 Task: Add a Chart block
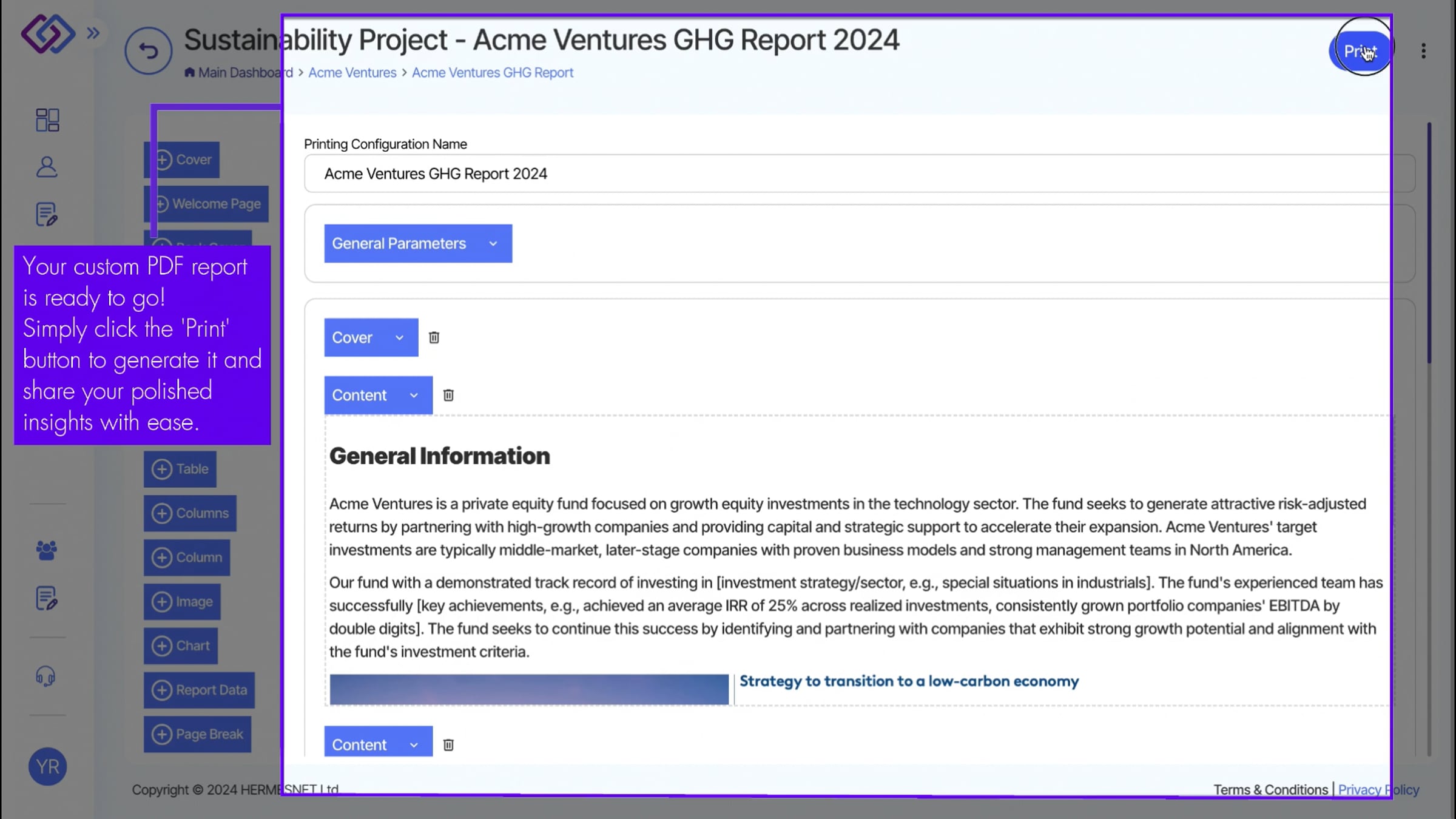tap(181, 645)
